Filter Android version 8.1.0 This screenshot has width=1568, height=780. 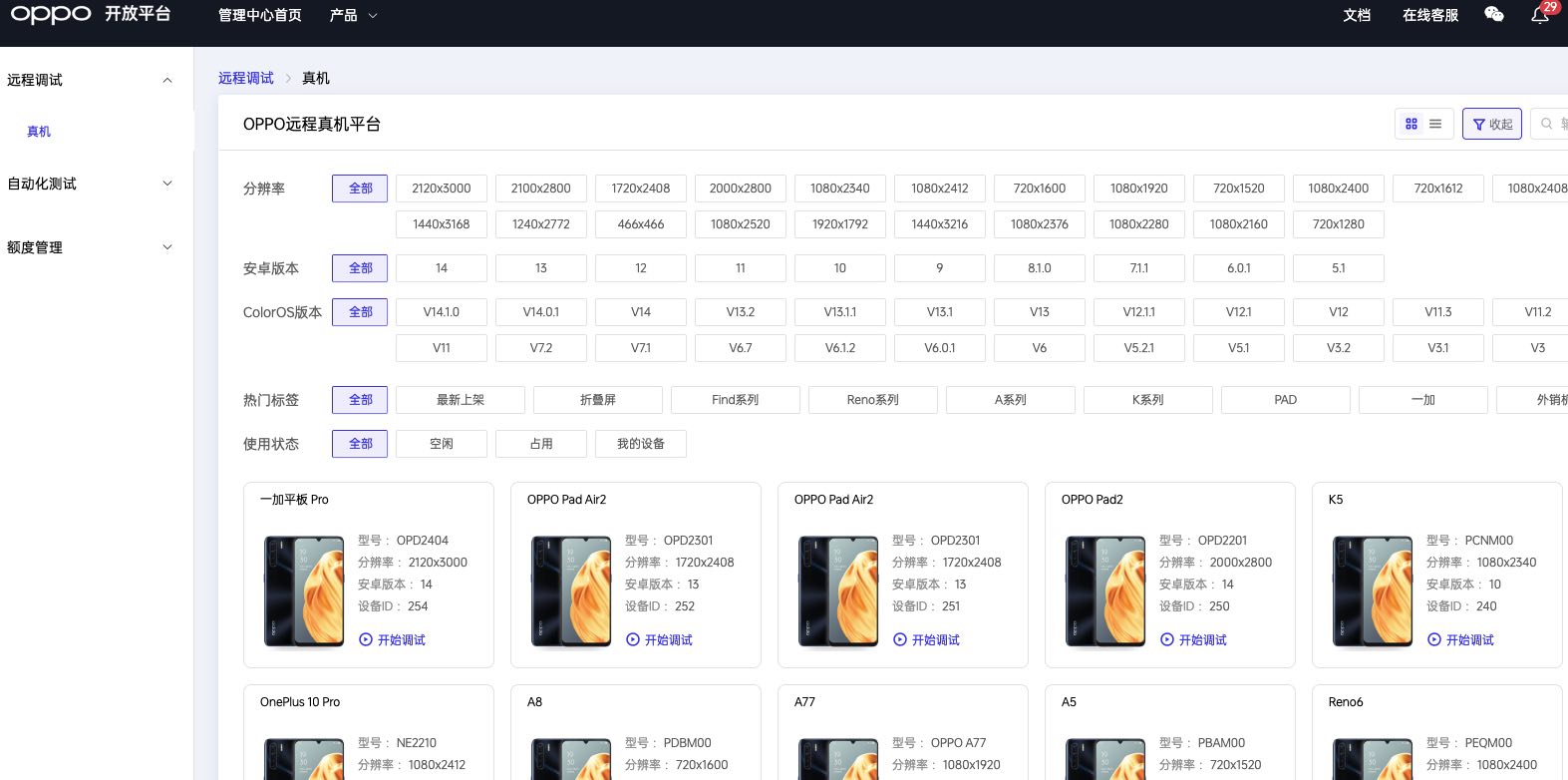click(x=1040, y=268)
